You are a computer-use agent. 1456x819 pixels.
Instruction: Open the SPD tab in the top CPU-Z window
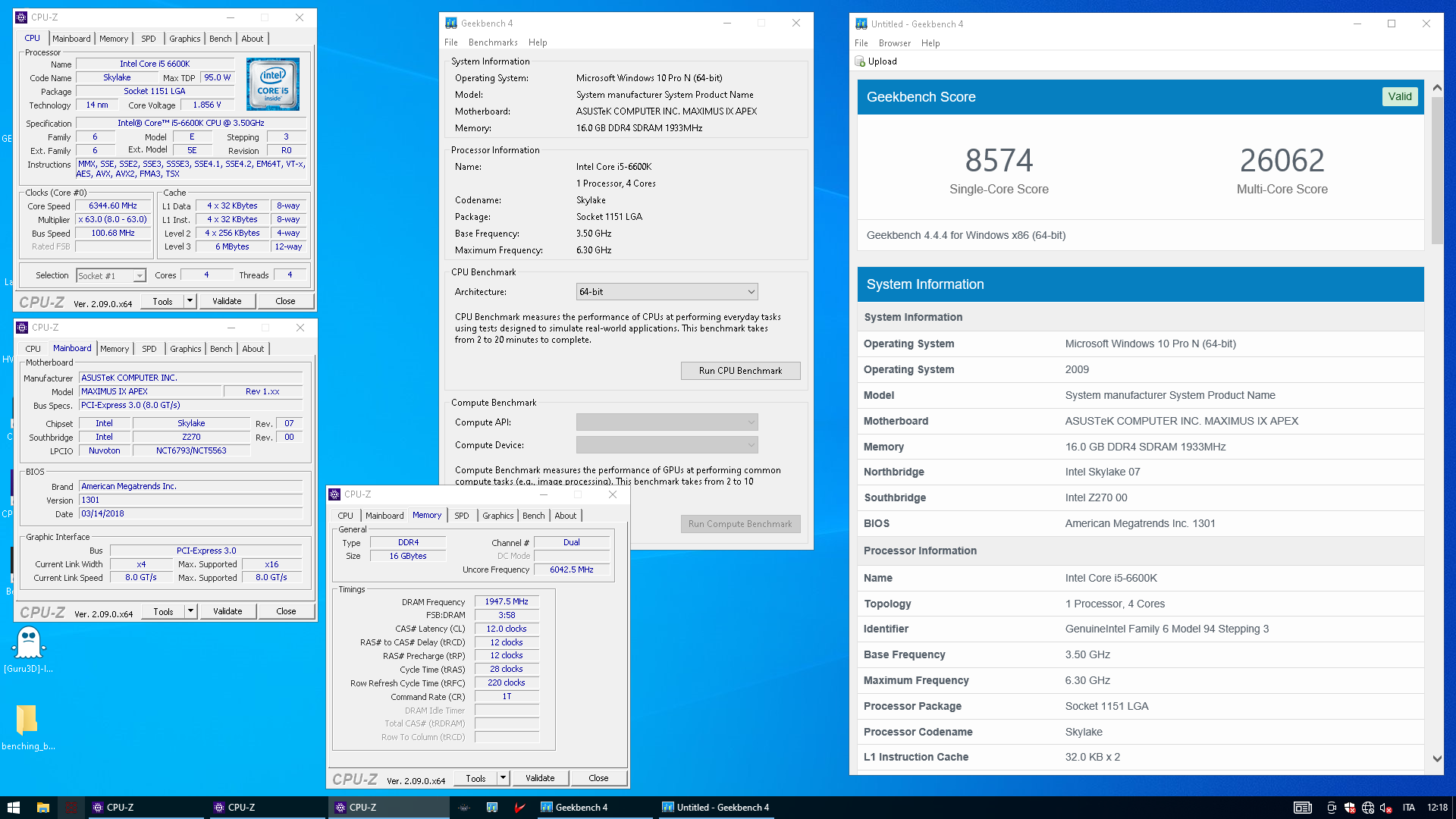click(x=149, y=39)
